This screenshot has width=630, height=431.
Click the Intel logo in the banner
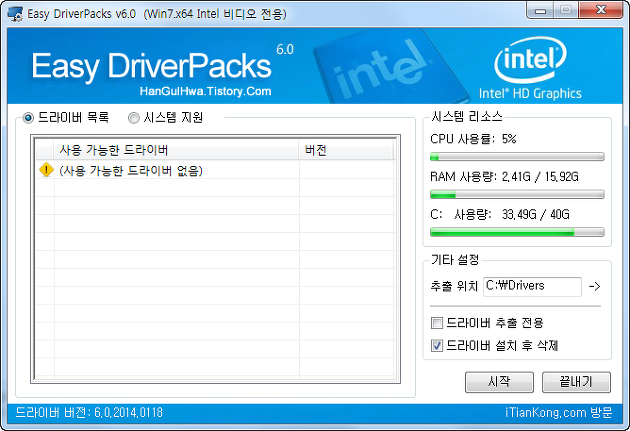530,60
